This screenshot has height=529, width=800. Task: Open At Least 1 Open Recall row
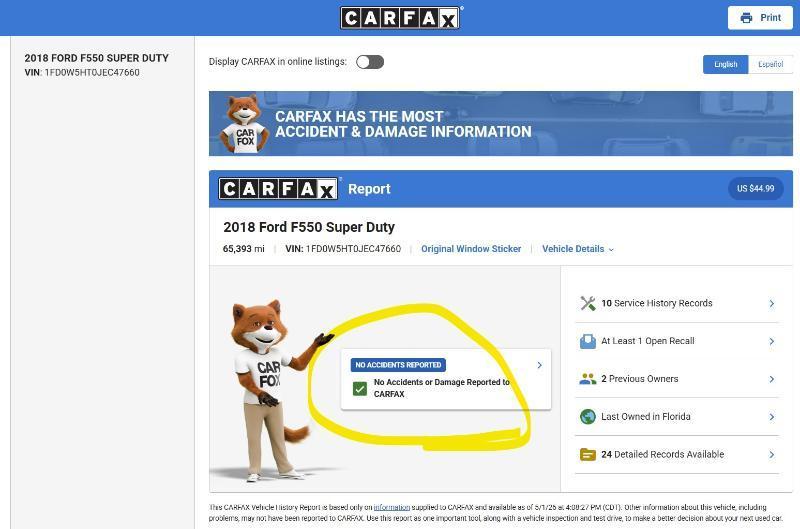[x=677, y=341]
